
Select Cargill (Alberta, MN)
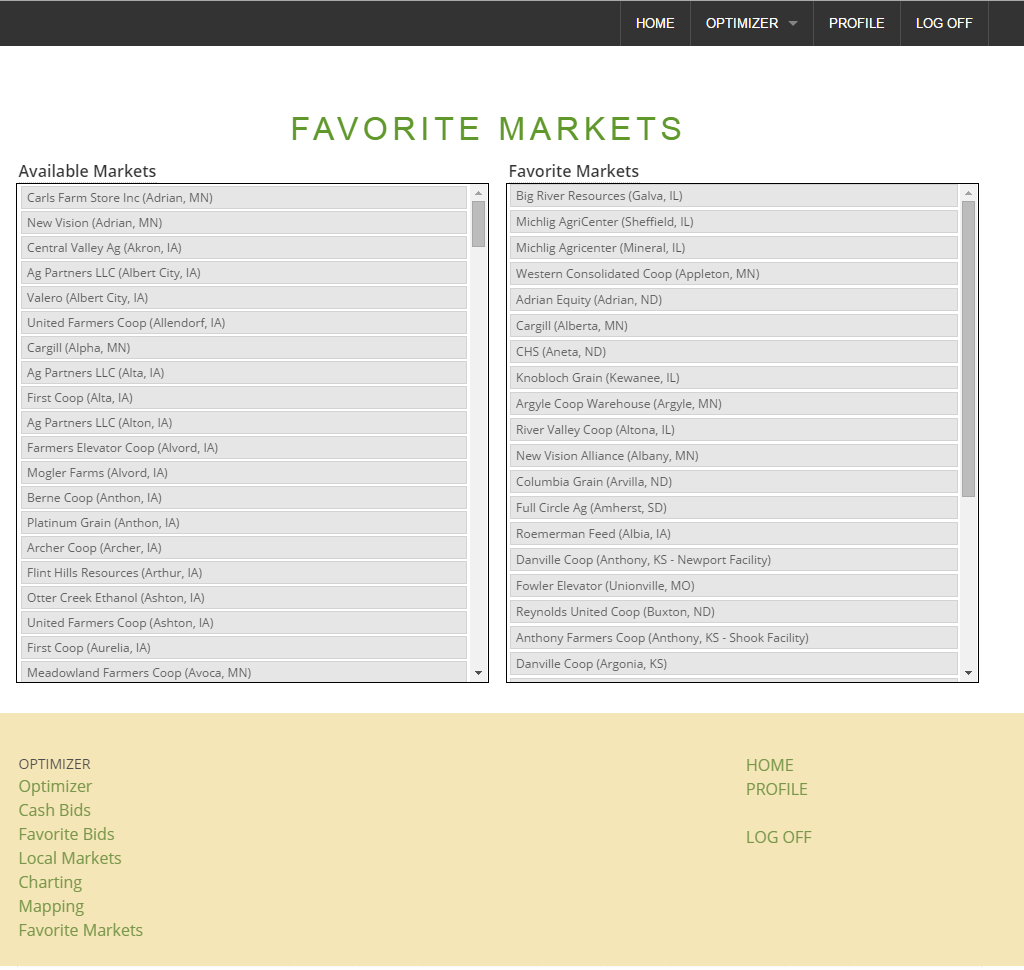pos(734,326)
